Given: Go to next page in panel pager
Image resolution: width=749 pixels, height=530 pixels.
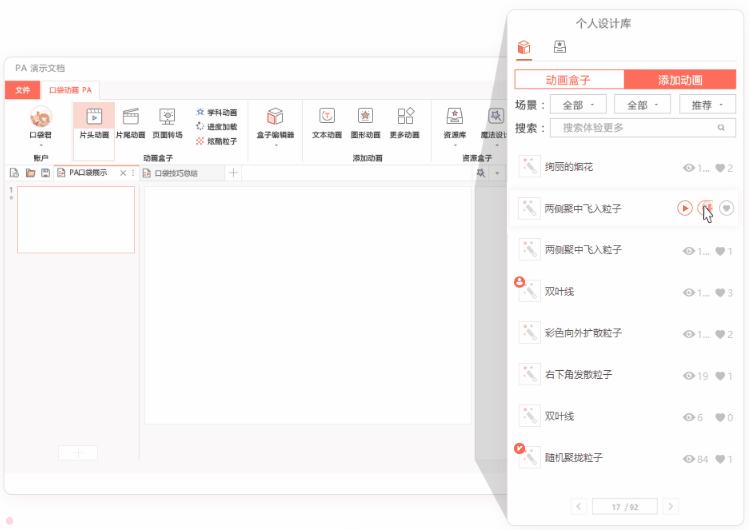Looking at the screenshot, I should (x=671, y=506).
